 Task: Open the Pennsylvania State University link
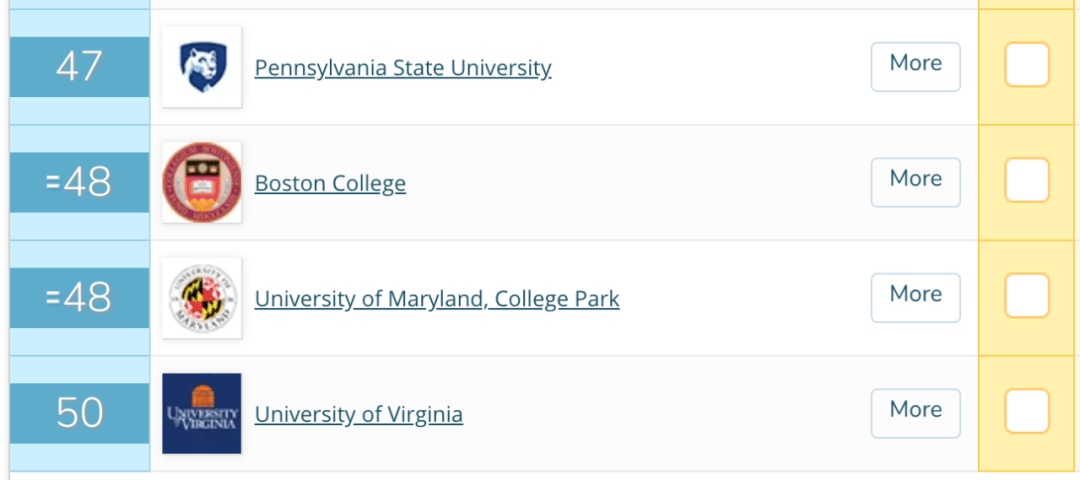click(x=402, y=68)
